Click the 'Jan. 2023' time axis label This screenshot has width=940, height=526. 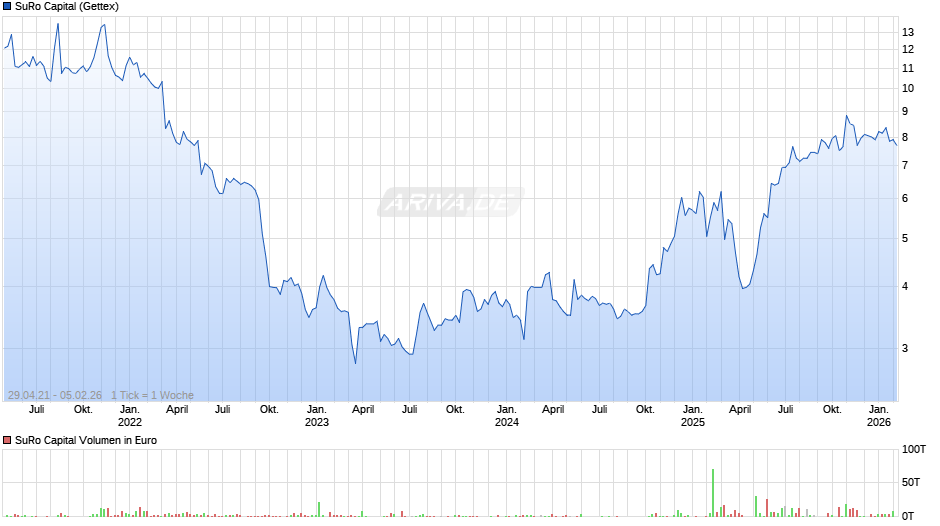click(x=317, y=416)
